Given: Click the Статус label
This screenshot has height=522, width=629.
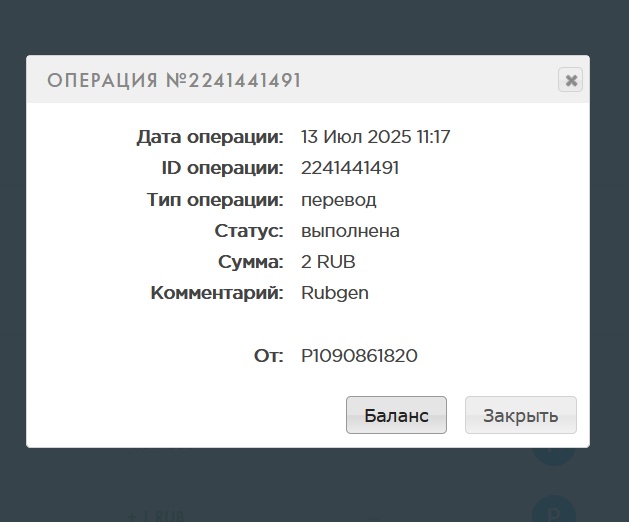Looking at the screenshot, I should pyautogui.click(x=249, y=231).
